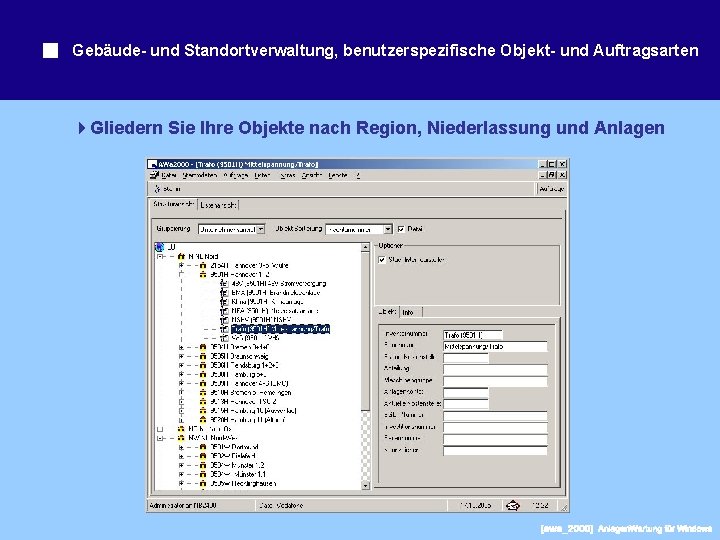720x540 pixels.
Task: Toggle the checkbox inside Optionen group
Action: 382,260
